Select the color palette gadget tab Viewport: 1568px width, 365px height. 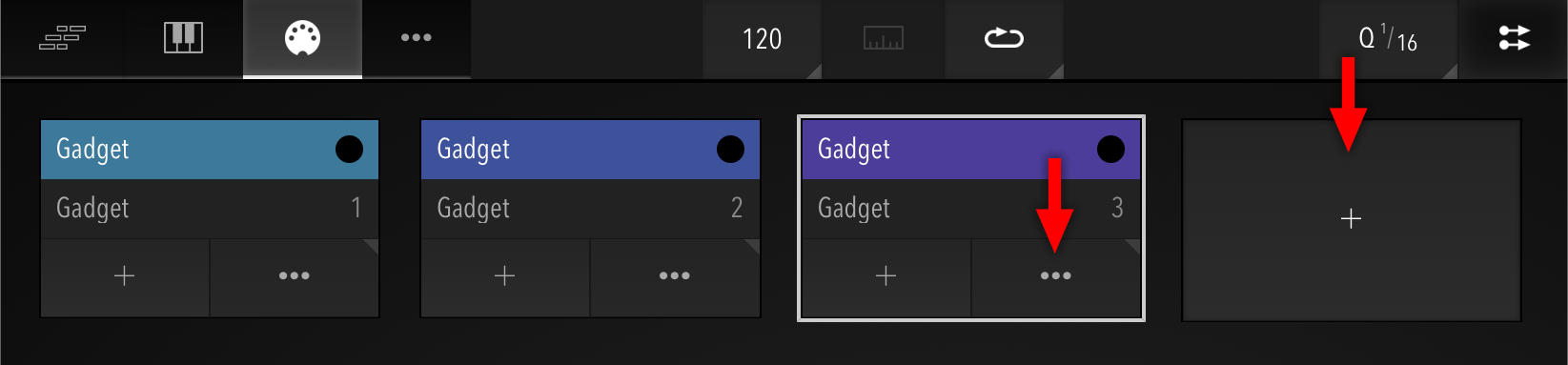click(x=302, y=38)
